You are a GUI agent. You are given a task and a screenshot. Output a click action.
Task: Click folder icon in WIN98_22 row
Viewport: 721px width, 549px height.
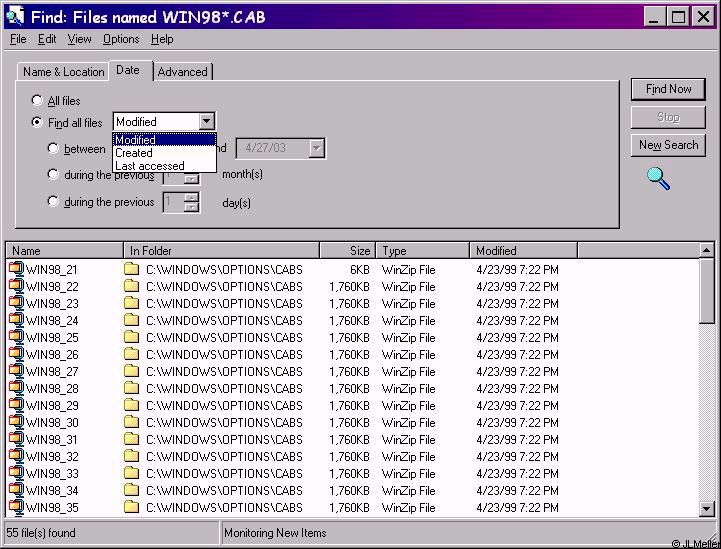click(x=132, y=286)
